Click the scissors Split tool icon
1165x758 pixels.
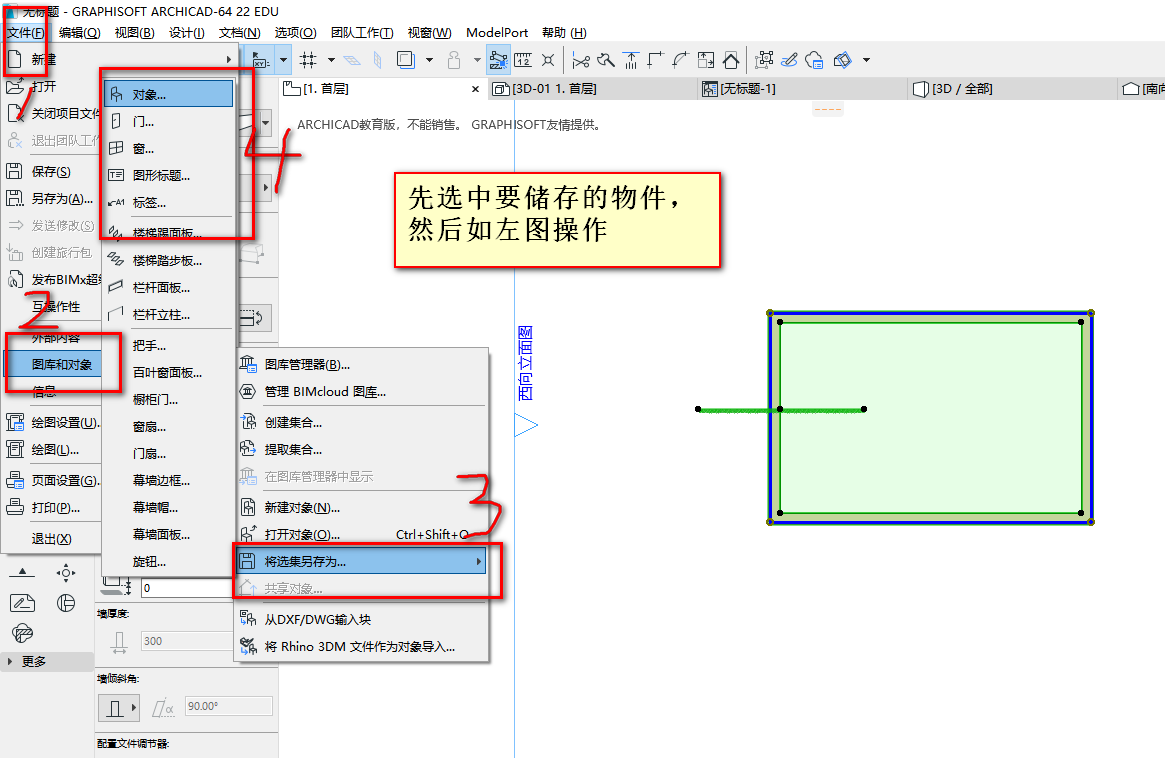[x=581, y=60]
